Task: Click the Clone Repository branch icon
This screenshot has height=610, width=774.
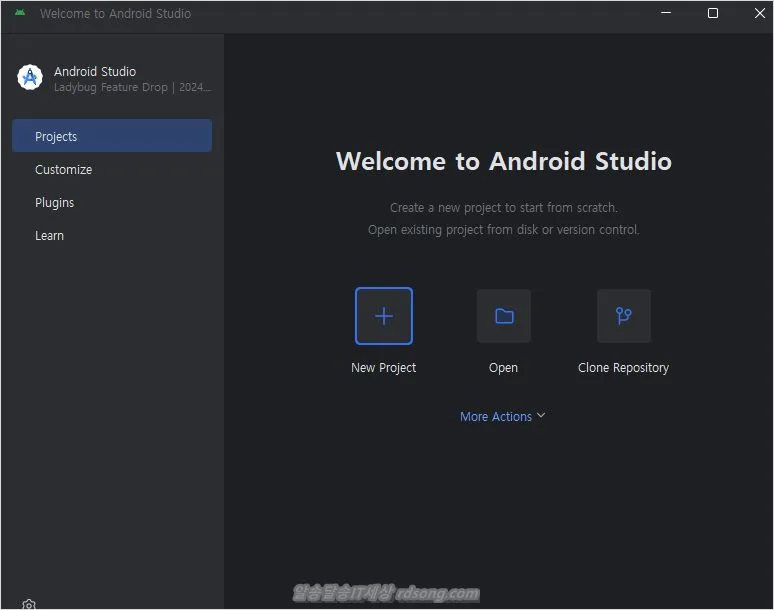Action: 623,316
